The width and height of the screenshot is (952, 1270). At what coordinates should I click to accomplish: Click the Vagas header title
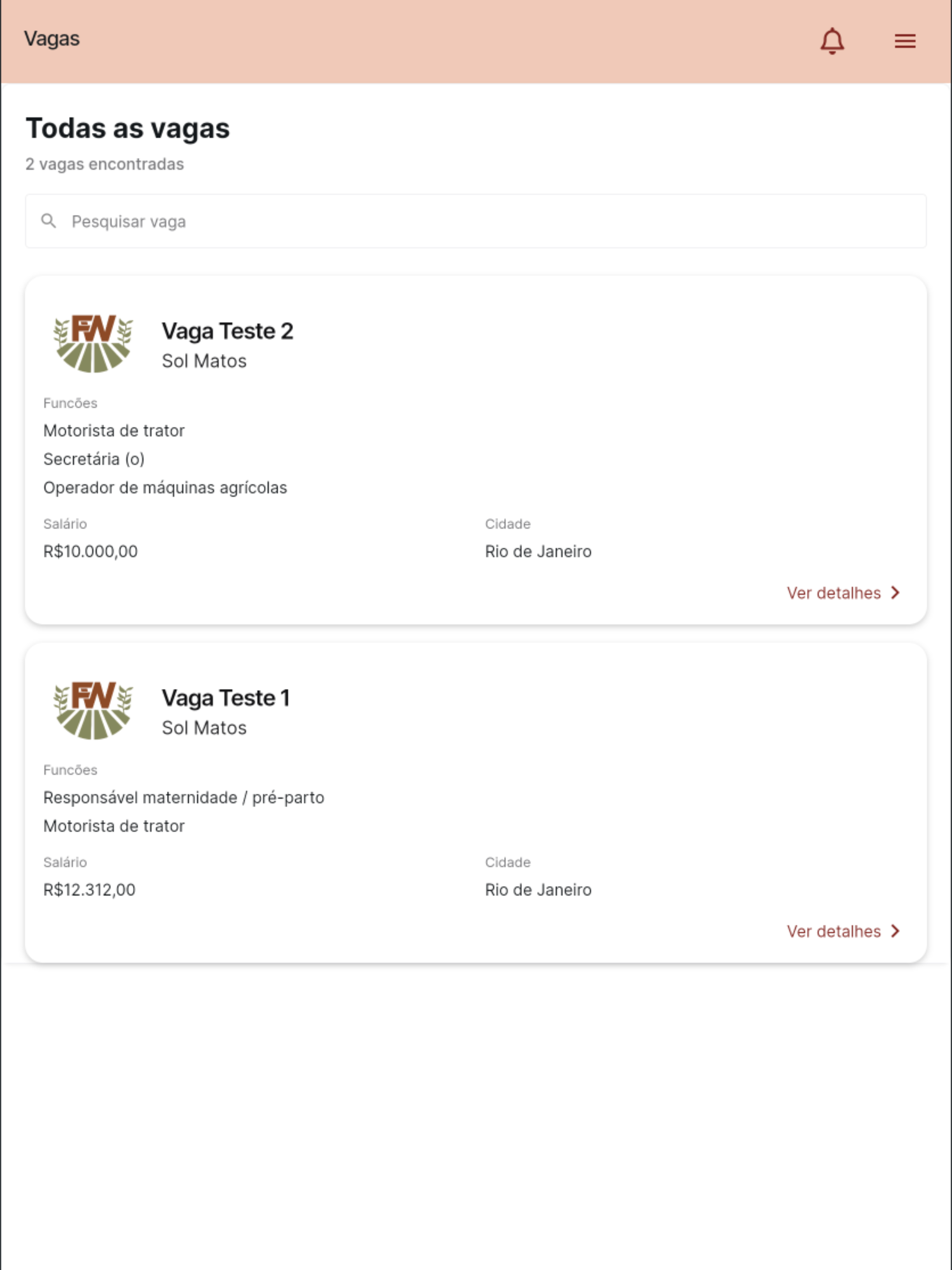52,39
